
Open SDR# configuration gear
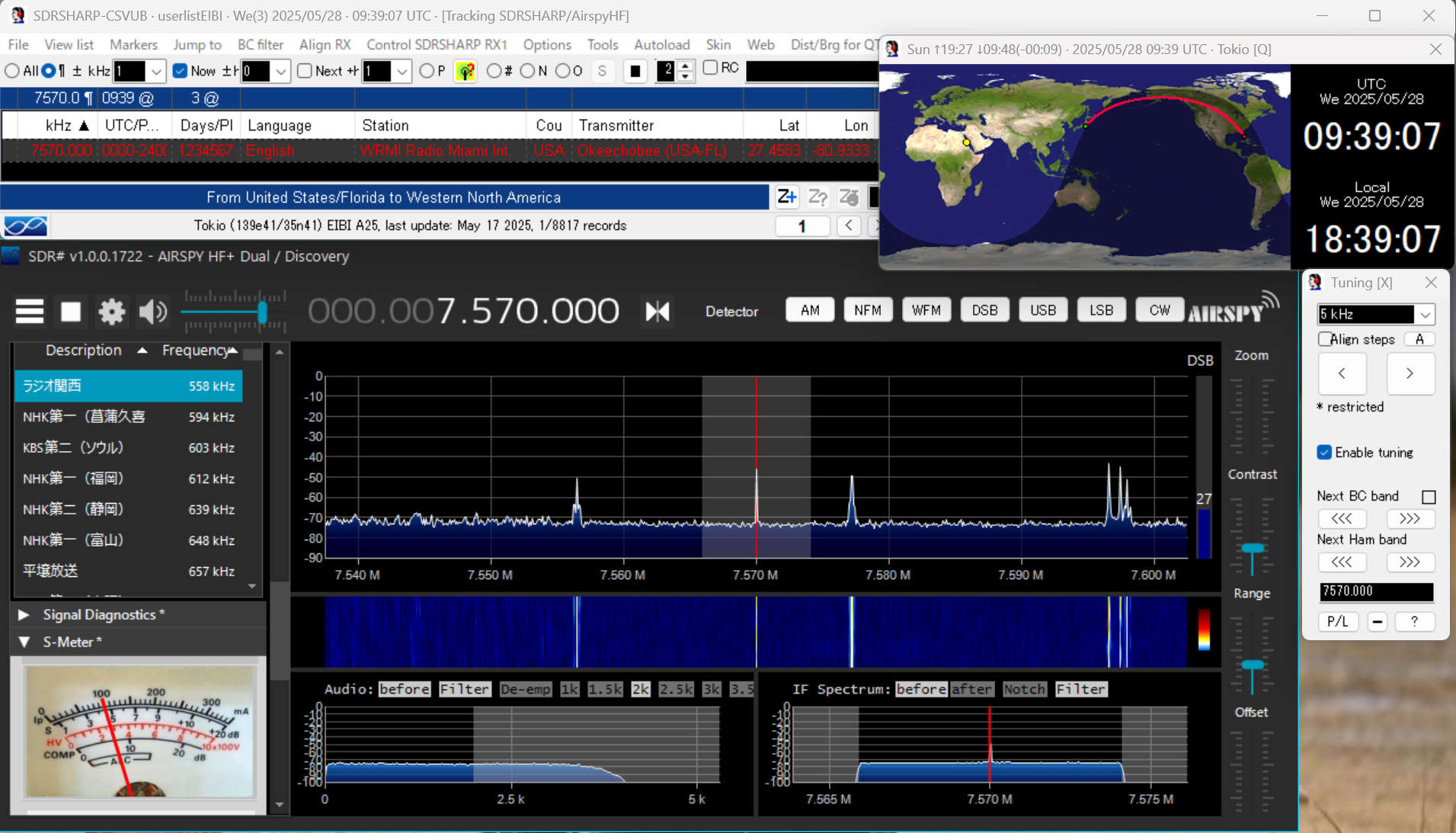[x=112, y=312]
